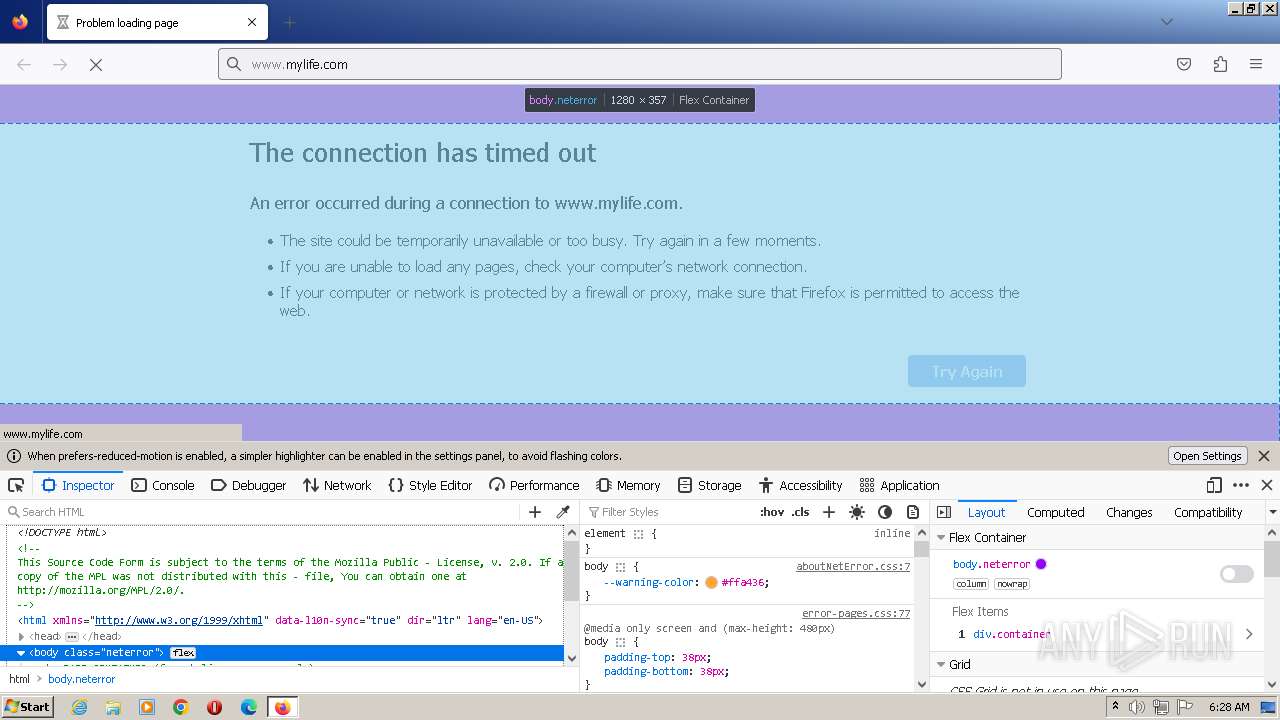Pick the purple flex overlay color swatch

(x=1041, y=564)
